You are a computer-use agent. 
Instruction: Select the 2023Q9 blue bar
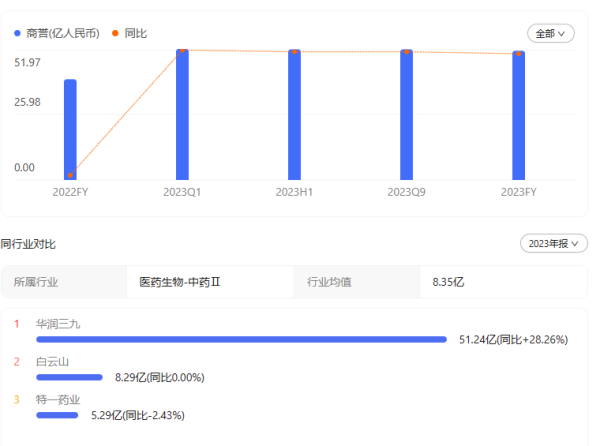point(406,114)
